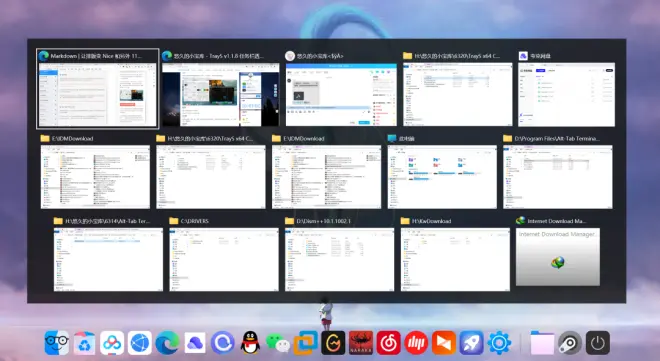660x361 pixels.
Task: Open the Naraka game icon in the dock
Action: pos(361,343)
